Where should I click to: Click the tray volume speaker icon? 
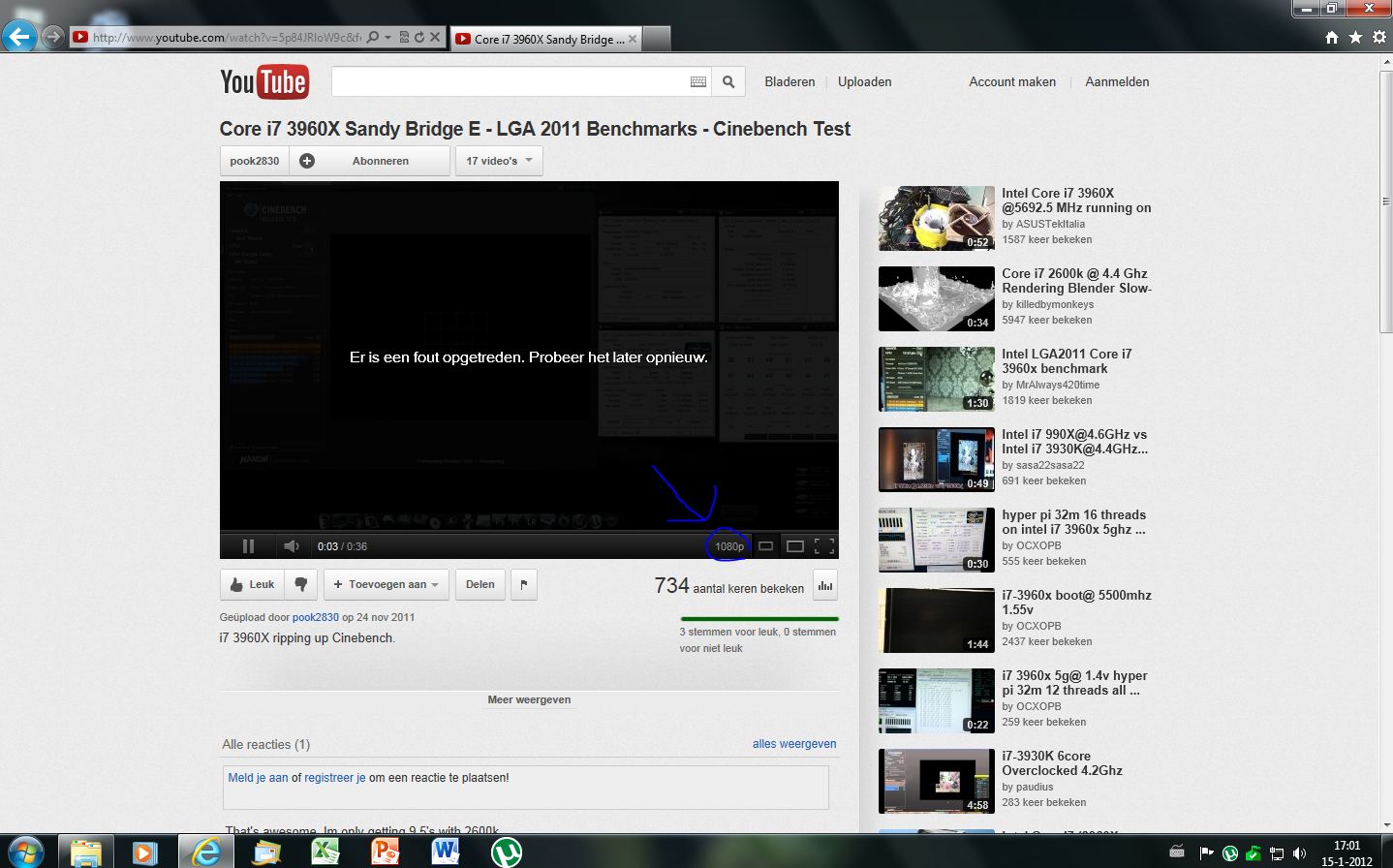point(1300,853)
